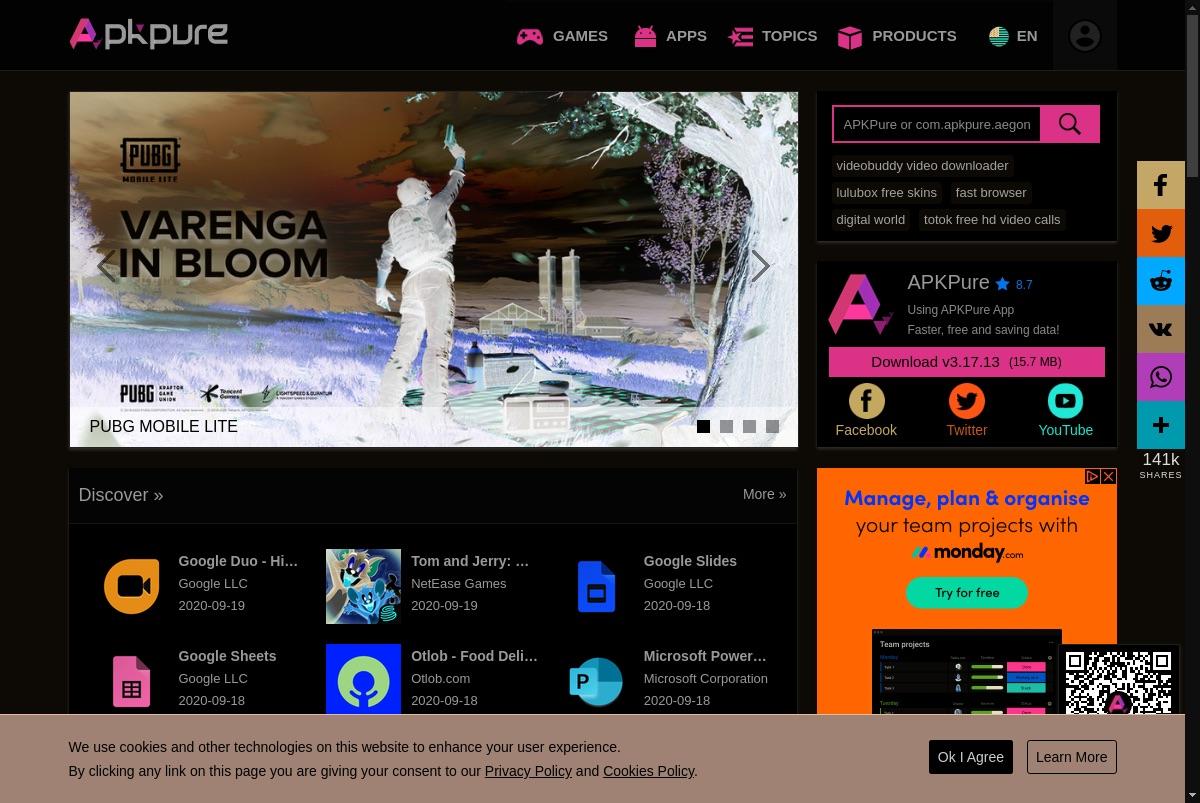Open the Google Slides app icon

pos(596,586)
